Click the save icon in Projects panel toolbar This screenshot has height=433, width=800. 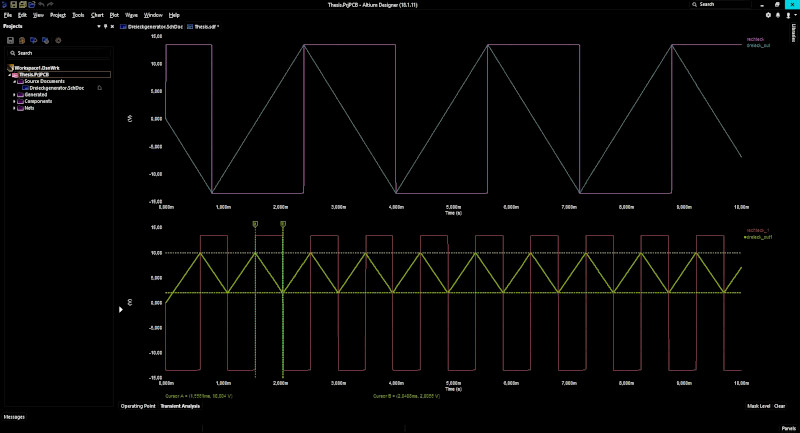tap(11, 40)
